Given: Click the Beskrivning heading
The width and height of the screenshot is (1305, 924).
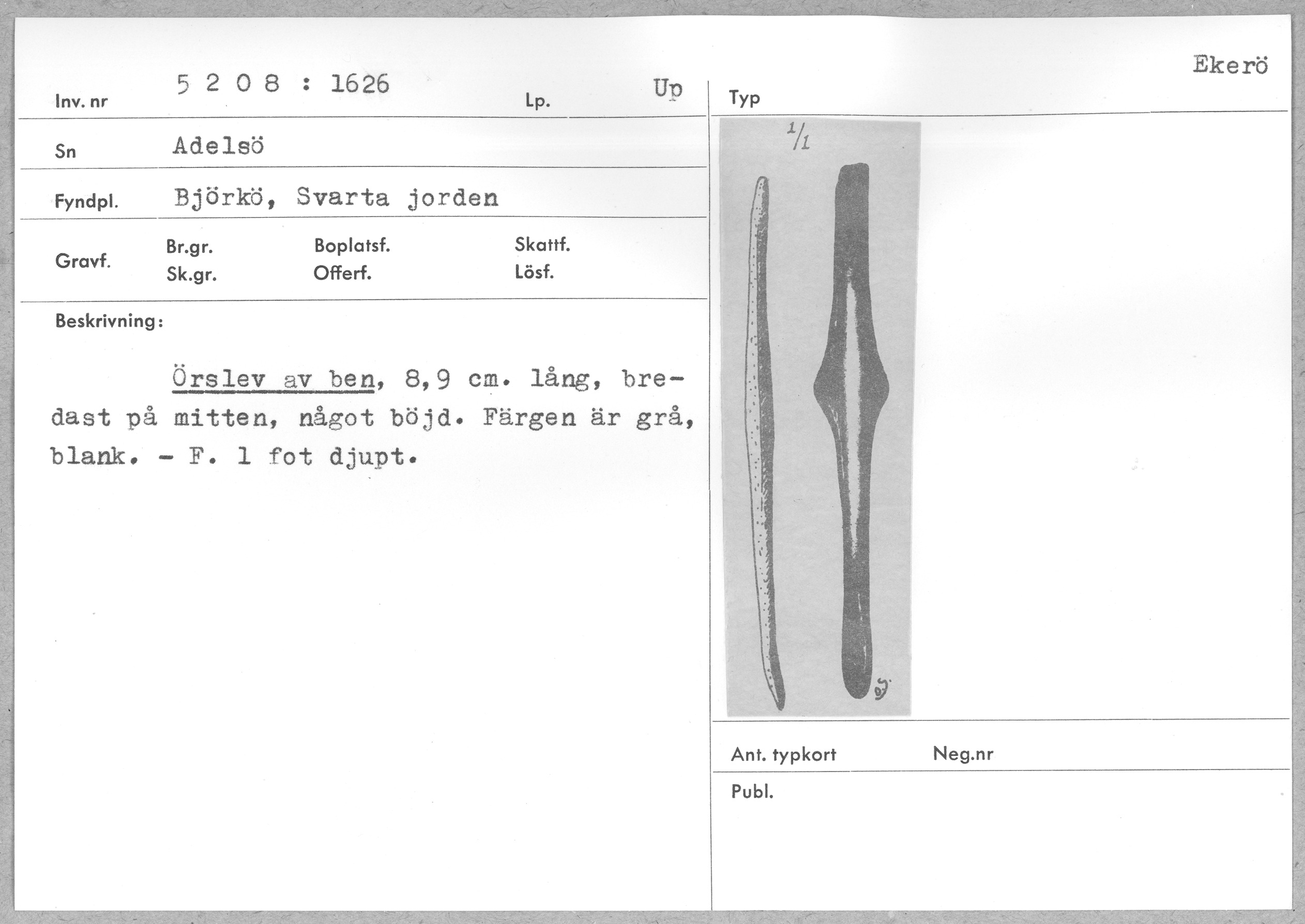Looking at the screenshot, I should pos(109,321).
